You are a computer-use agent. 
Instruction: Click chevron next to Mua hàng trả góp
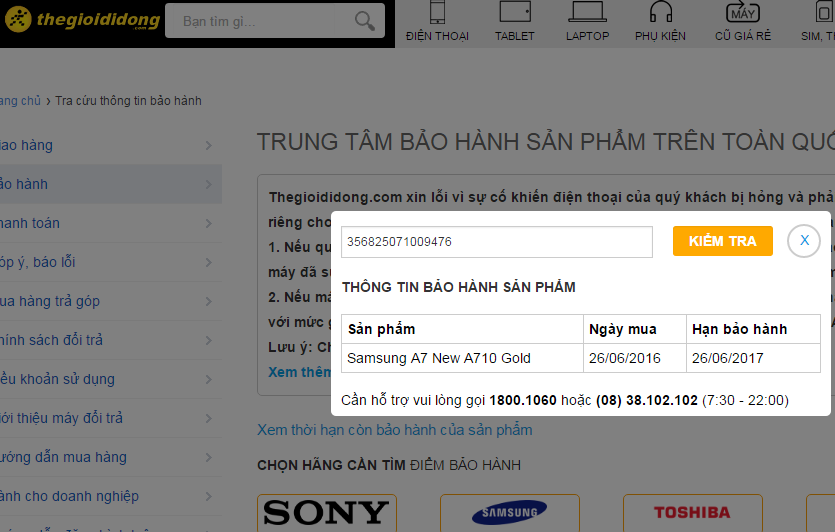(x=209, y=301)
